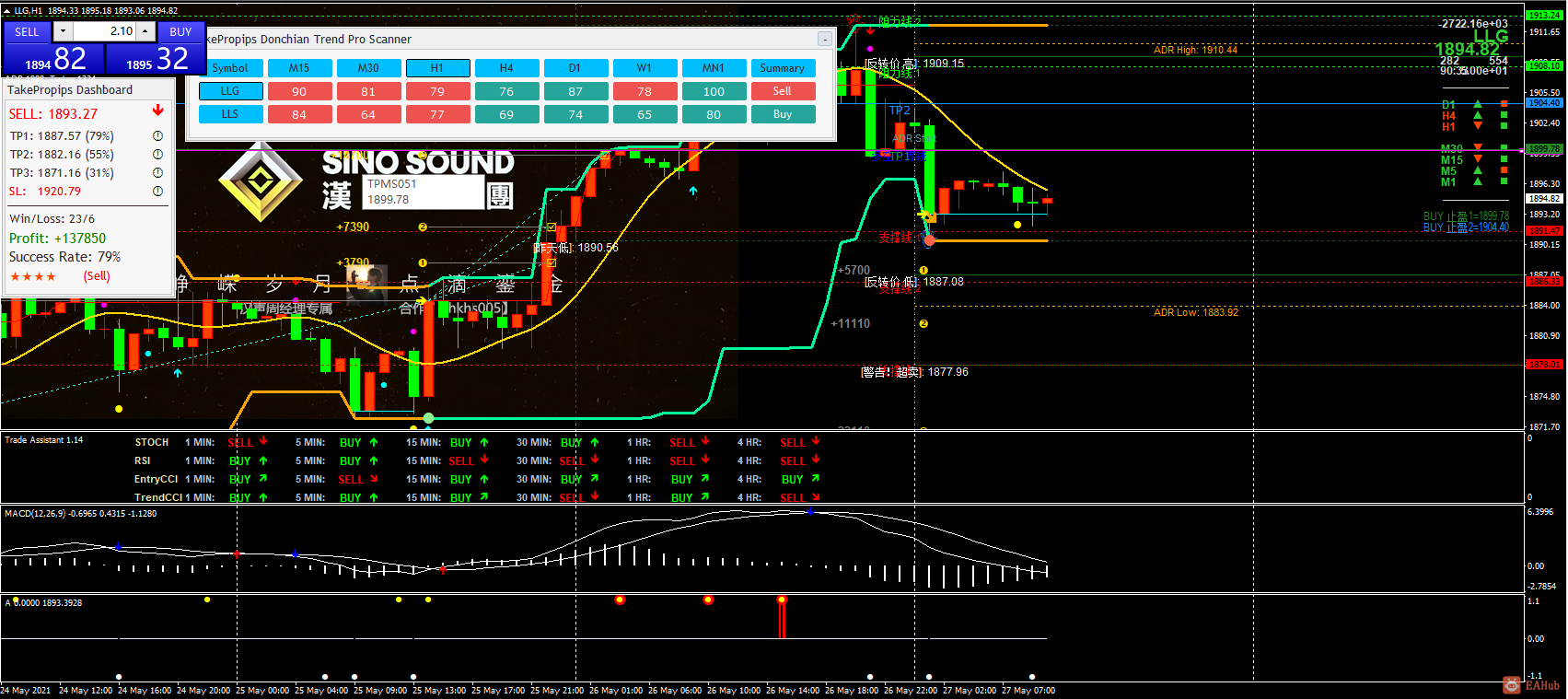Click the M30 red down-trend arrow
Screen dimensions: 1568x699
[1478, 148]
